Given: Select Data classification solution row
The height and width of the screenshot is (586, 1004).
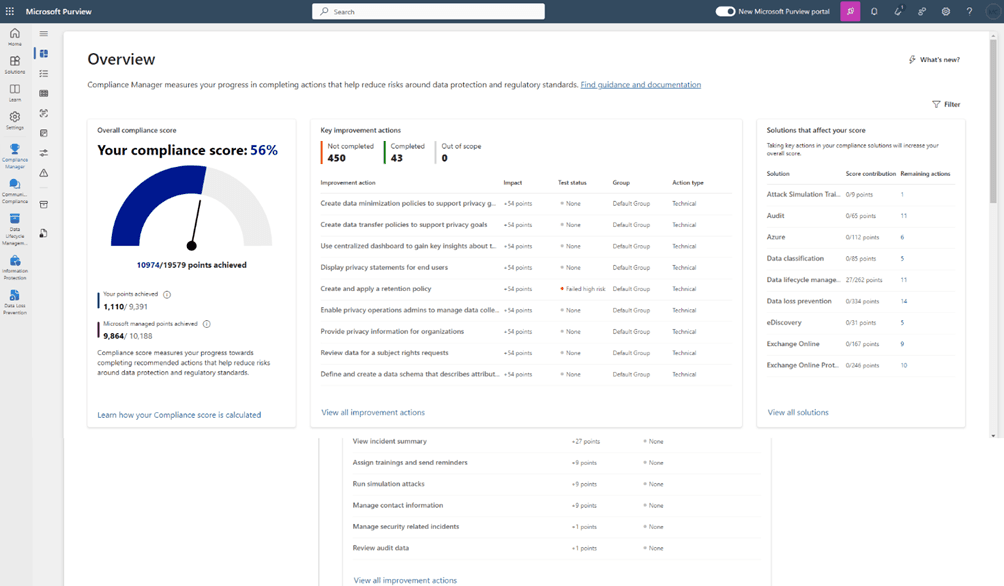Looking at the screenshot, I should coord(861,258).
